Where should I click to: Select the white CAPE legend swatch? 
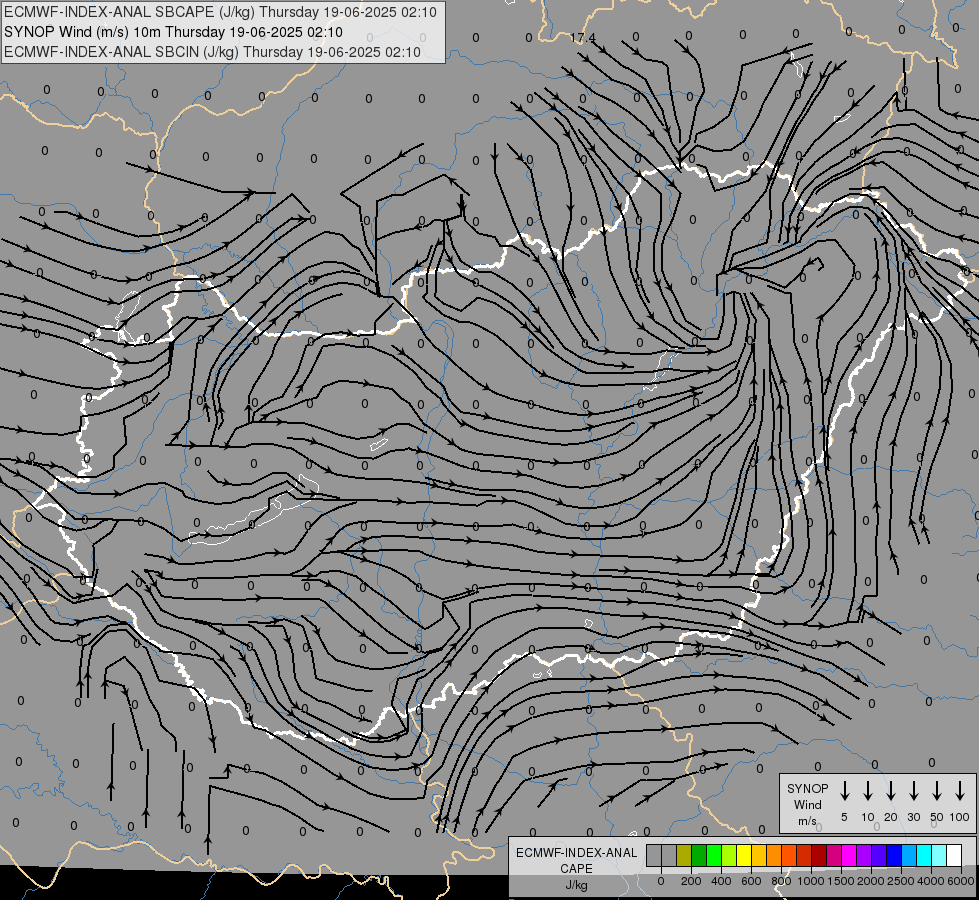click(955, 855)
